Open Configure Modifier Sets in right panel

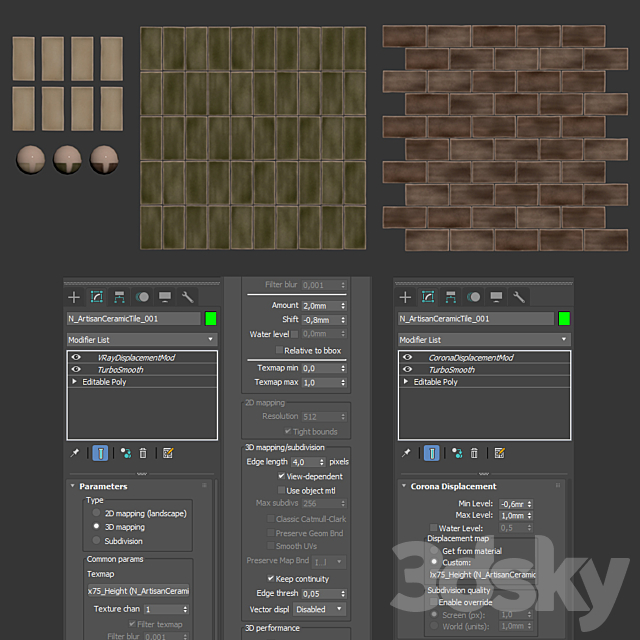pos(499,453)
